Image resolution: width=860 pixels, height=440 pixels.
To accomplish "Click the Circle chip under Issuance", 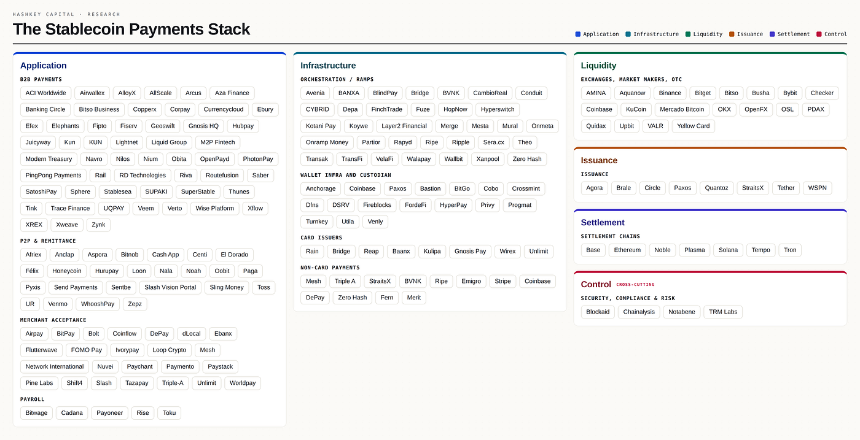I will pyautogui.click(x=652, y=188).
